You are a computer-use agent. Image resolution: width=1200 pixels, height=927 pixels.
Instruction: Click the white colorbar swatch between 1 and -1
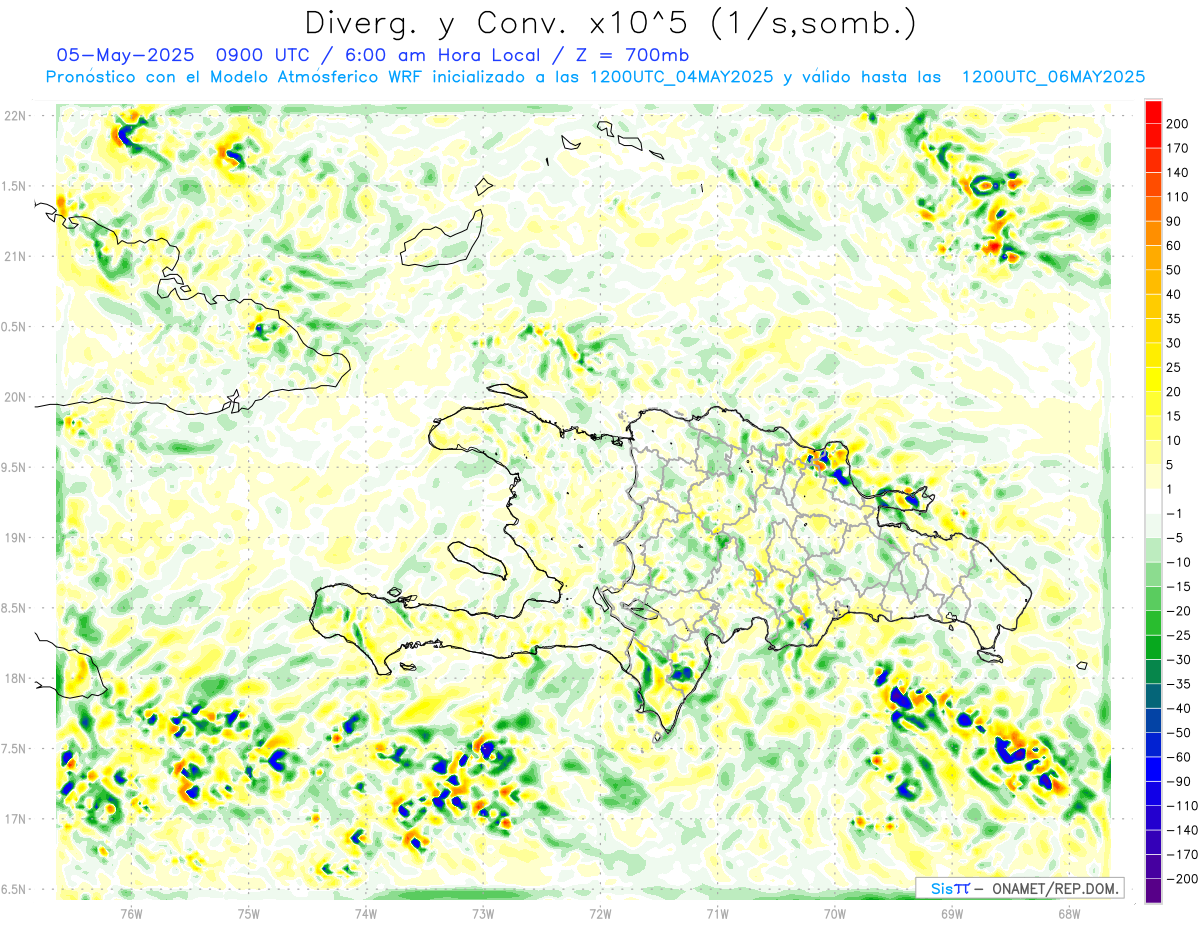pyautogui.click(x=1153, y=502)
